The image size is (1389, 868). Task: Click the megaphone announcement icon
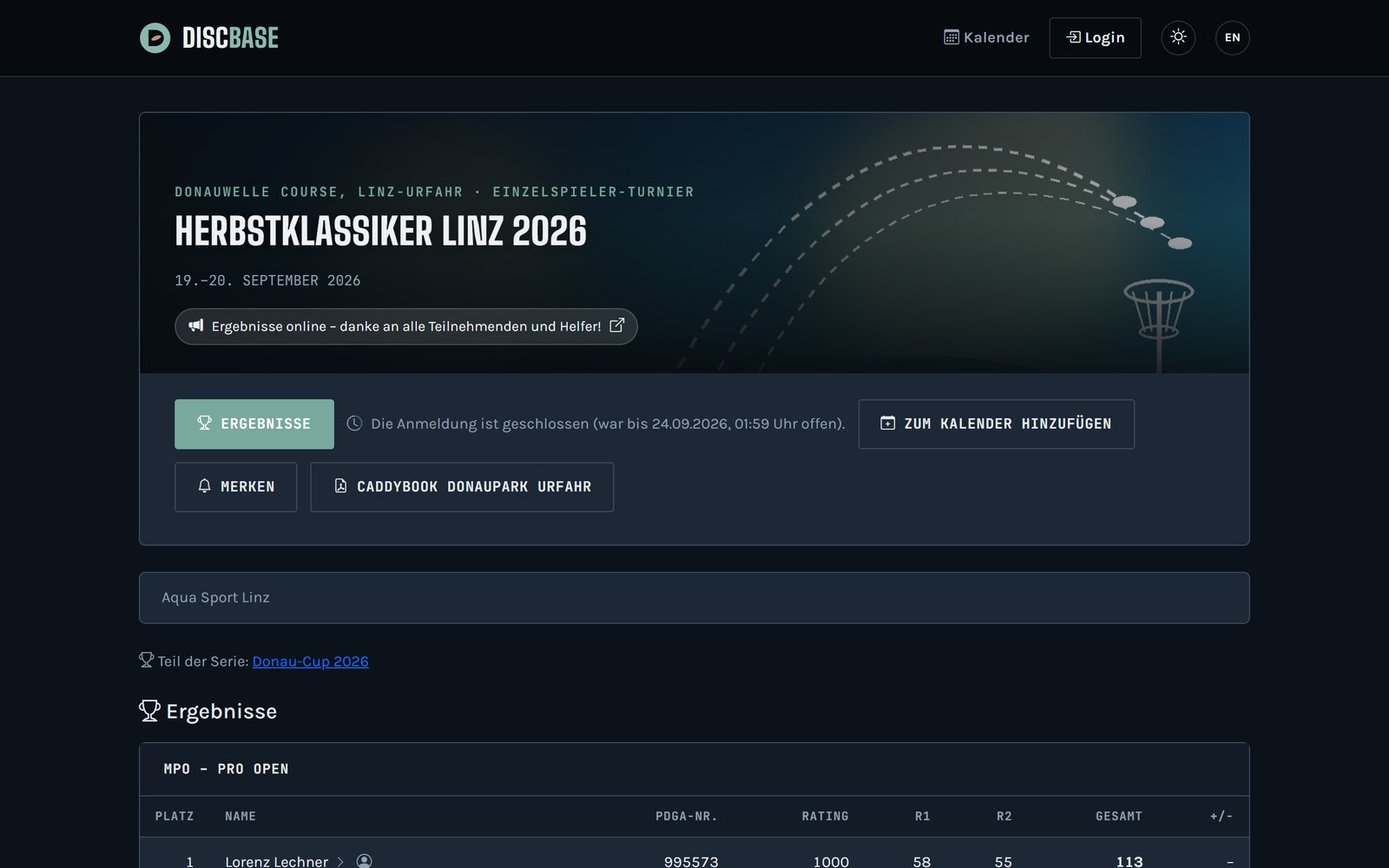(196, 325)
